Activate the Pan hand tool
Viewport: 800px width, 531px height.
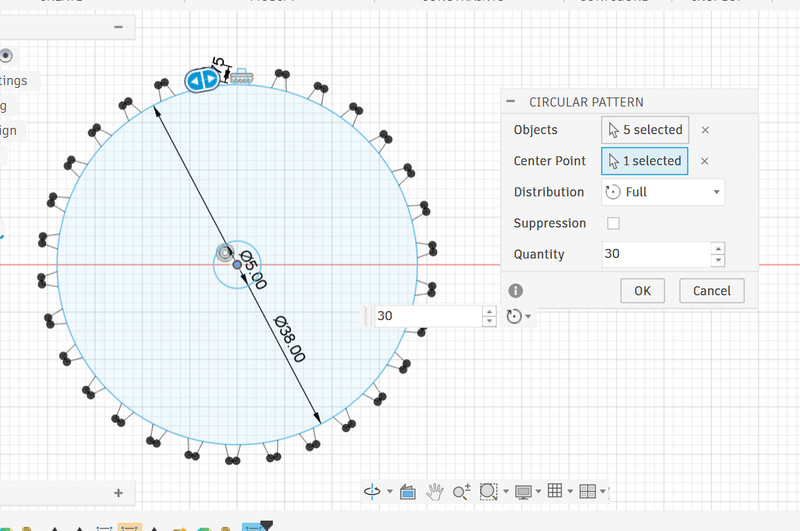click(x=435, y=492)
